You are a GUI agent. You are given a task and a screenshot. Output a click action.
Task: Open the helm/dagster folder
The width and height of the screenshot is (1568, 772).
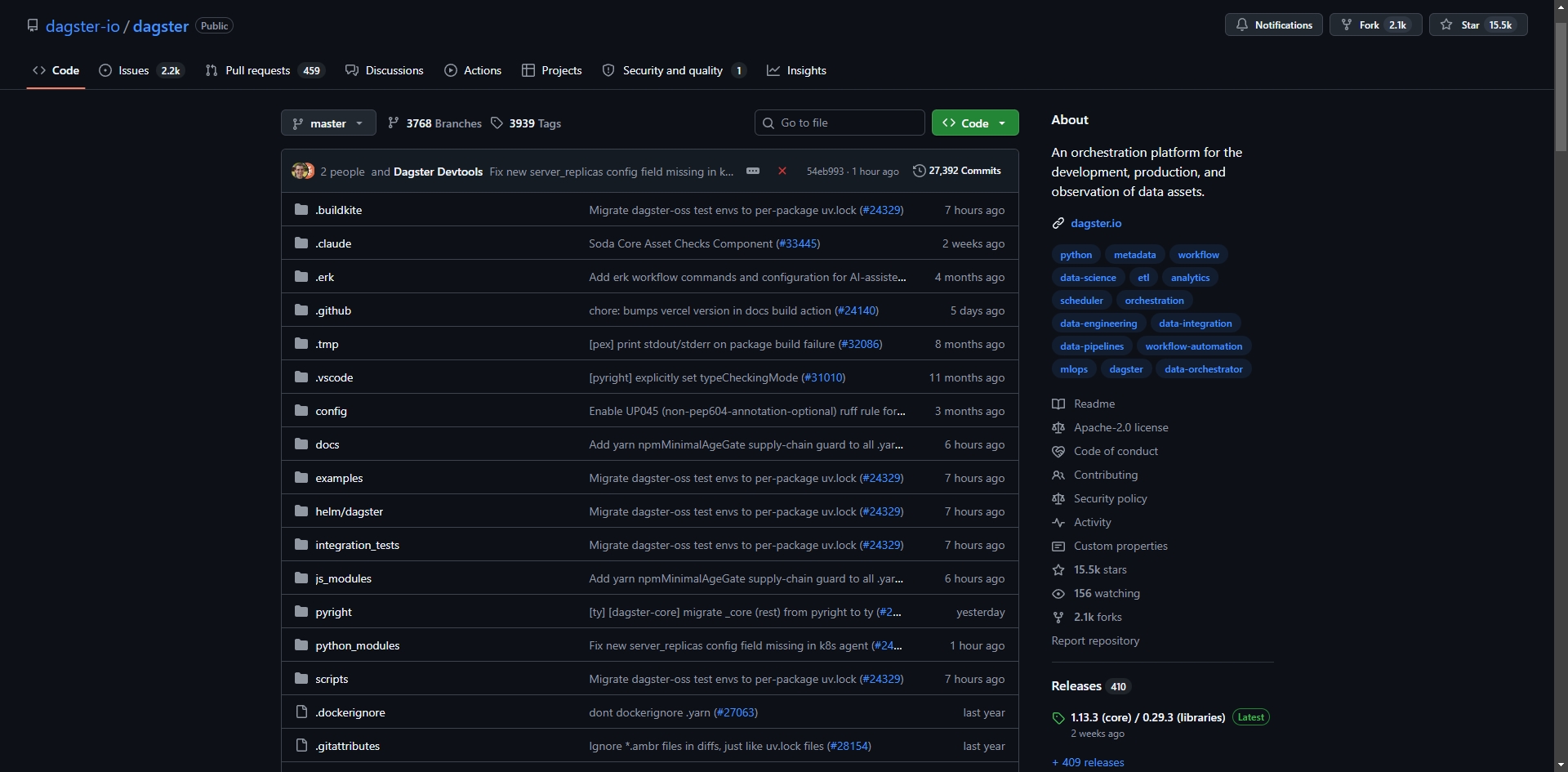click(x=349, y=511)
